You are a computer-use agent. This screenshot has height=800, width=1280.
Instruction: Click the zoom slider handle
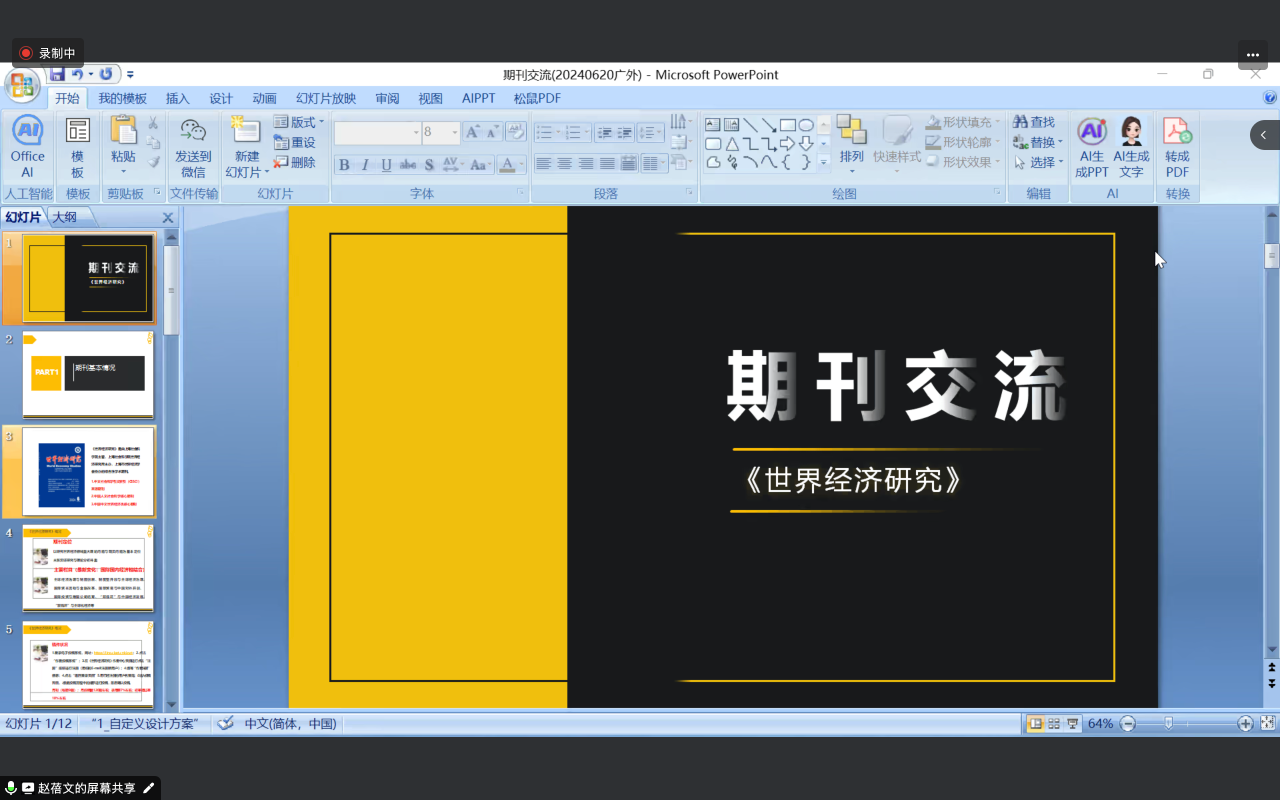(1168, 723)
